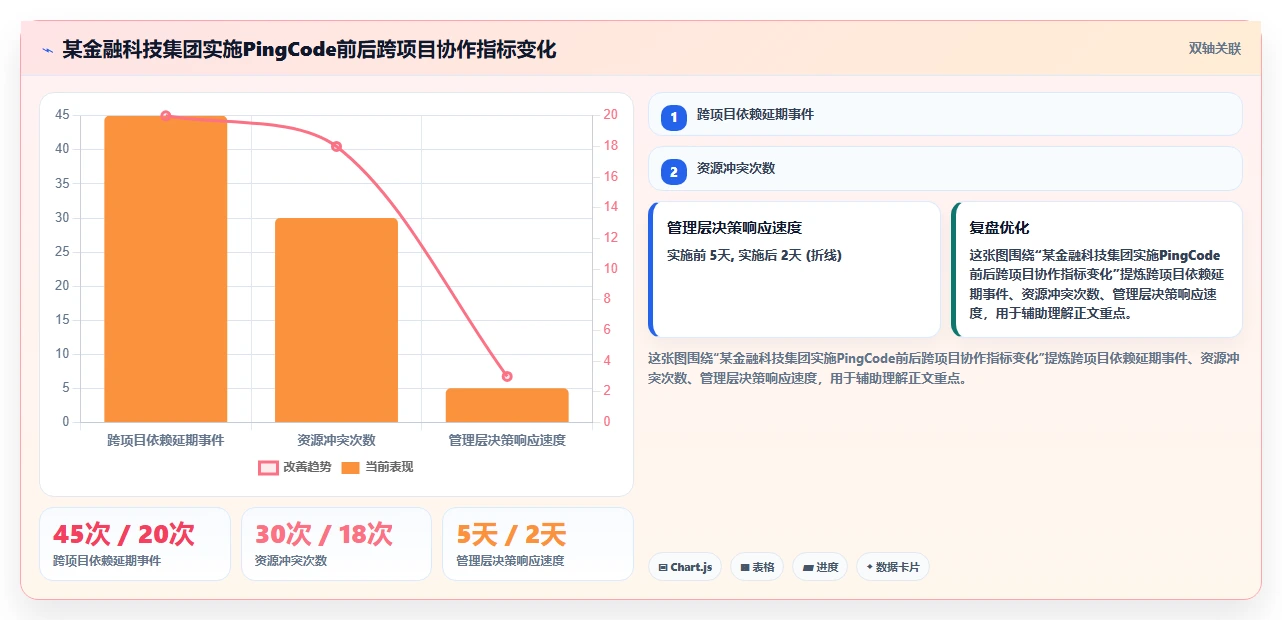Click the 5天 / 2天 stat card
The image size is (1282, 620).
(x=538, y=544)
